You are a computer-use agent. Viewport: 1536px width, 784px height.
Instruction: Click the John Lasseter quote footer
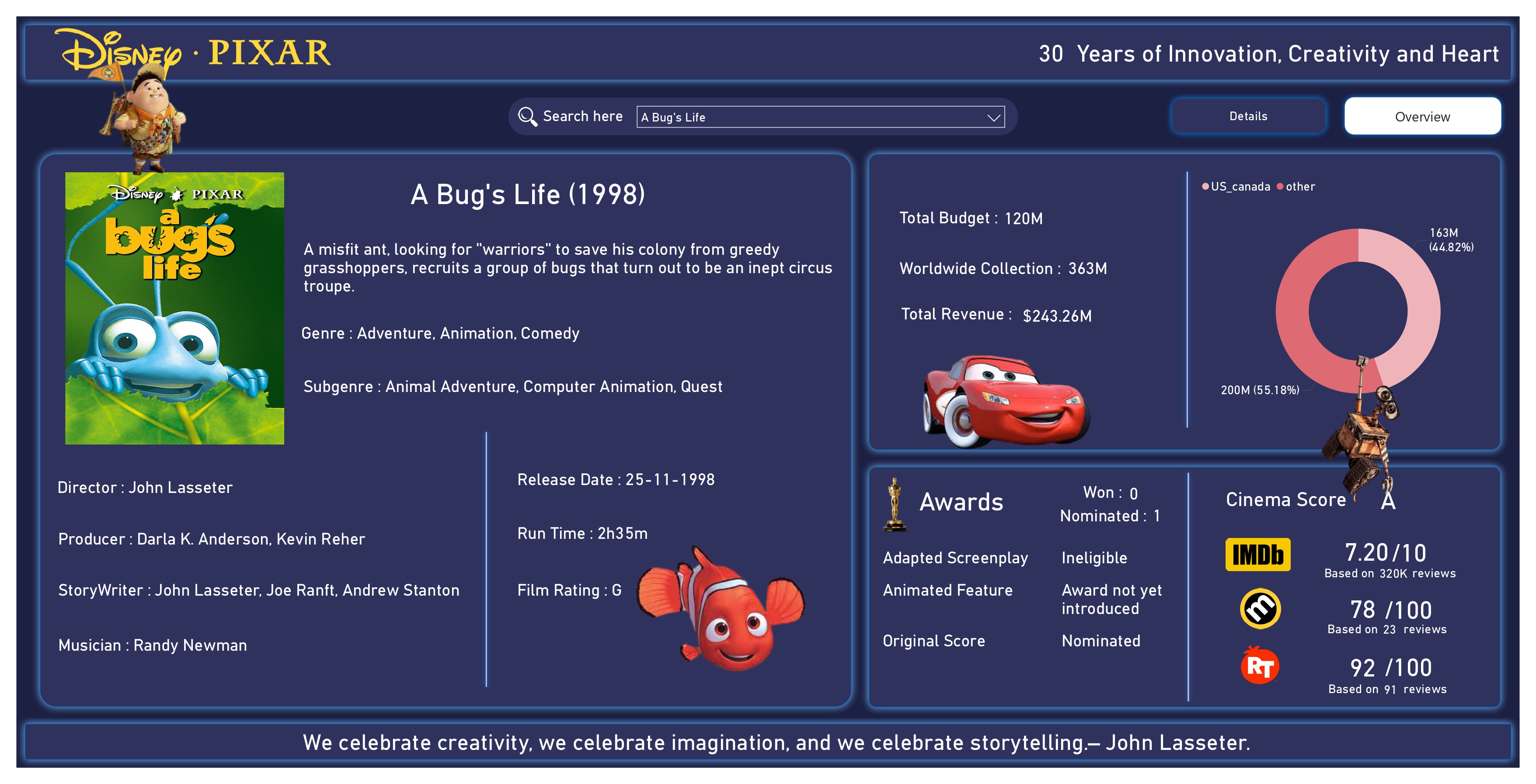click(777, 743)
